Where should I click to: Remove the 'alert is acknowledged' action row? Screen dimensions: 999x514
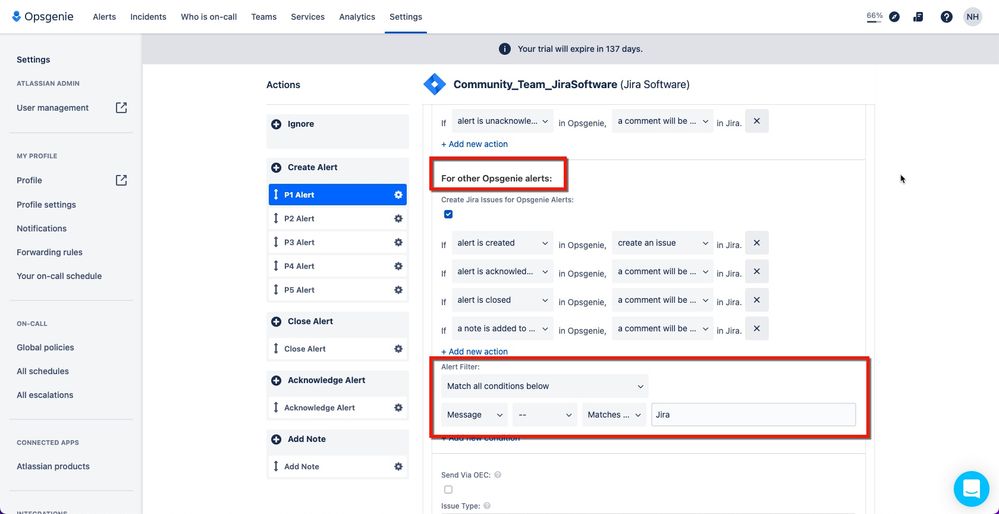757,271
